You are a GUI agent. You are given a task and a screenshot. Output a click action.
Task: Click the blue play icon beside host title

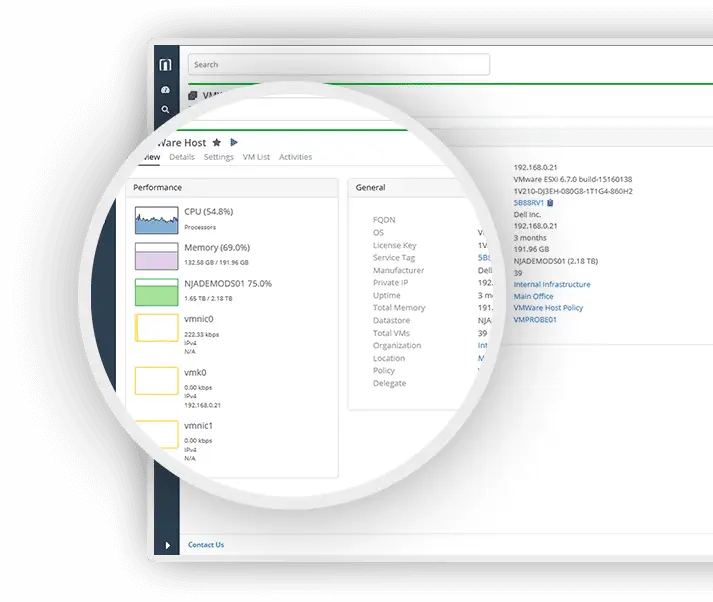234,142
